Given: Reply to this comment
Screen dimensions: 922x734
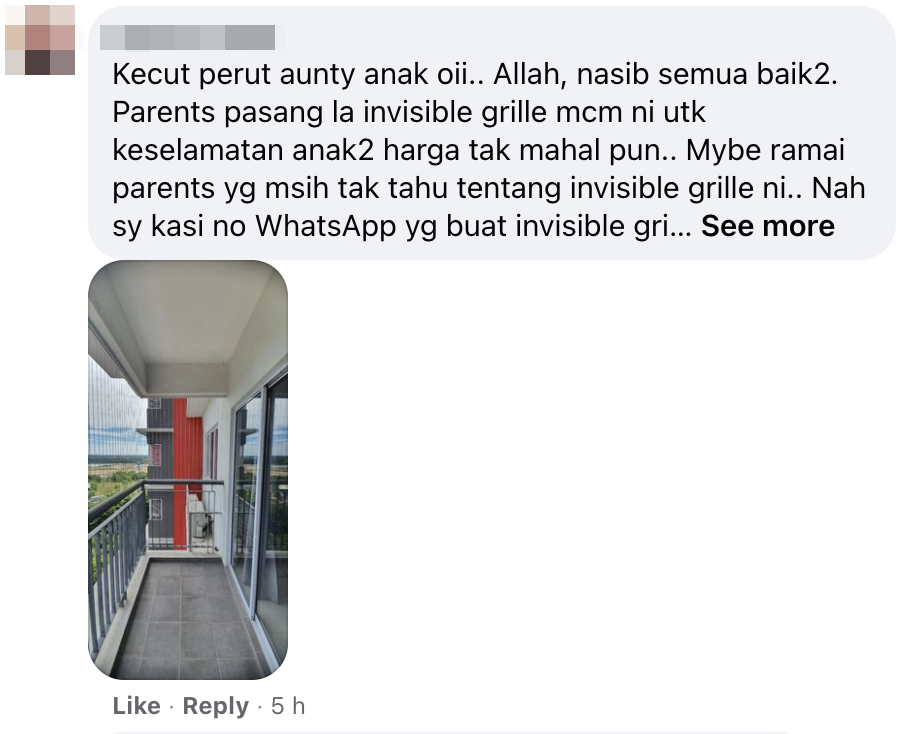Looking at the screenshot, I should 215,706.
